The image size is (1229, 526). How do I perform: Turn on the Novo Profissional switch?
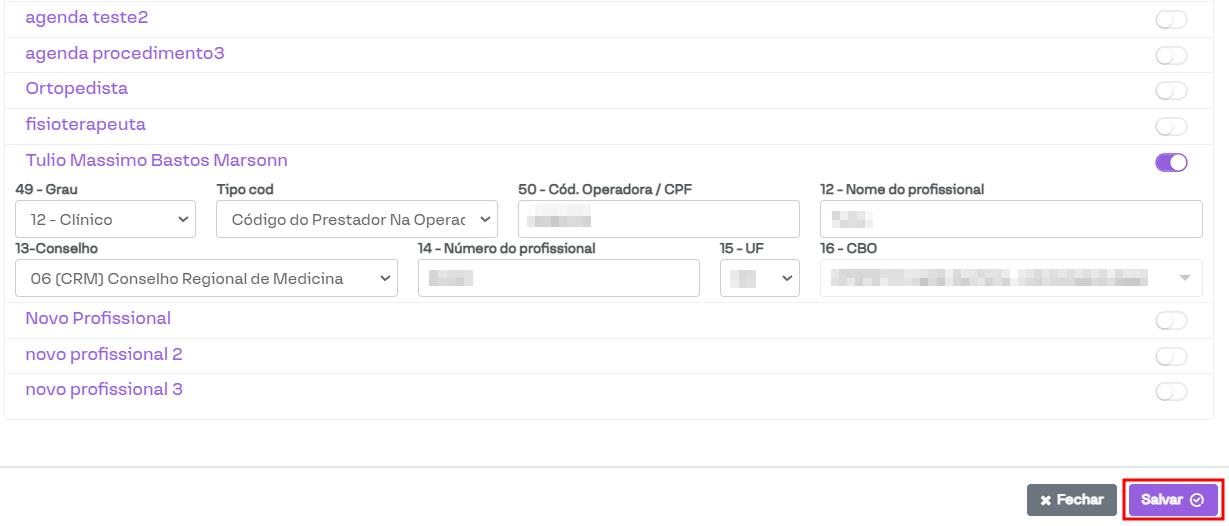point(1171,321)
